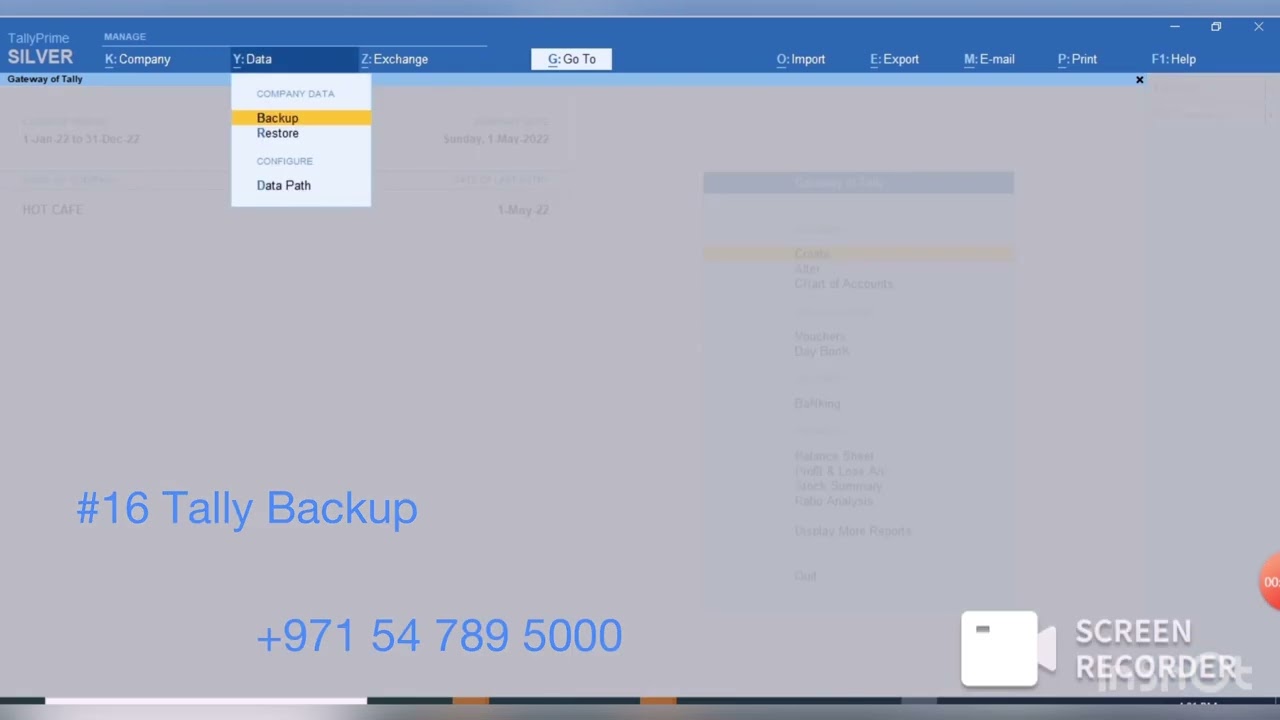This screenshot has height=720, width=1280.
Task: Open the O: Import menu
Action: pyautogui.click(x=801, y=59)
